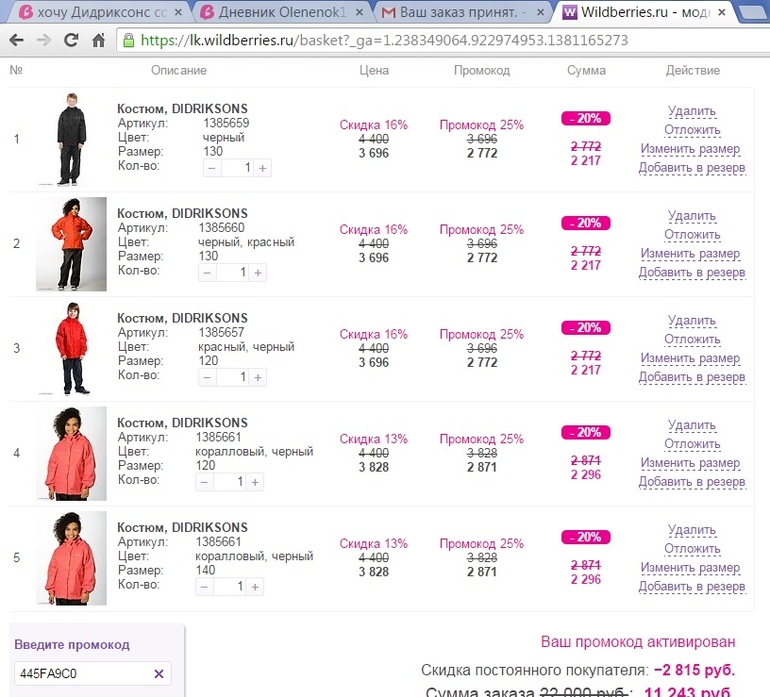Click 'Добавить в резерв' for item 5

692,587
